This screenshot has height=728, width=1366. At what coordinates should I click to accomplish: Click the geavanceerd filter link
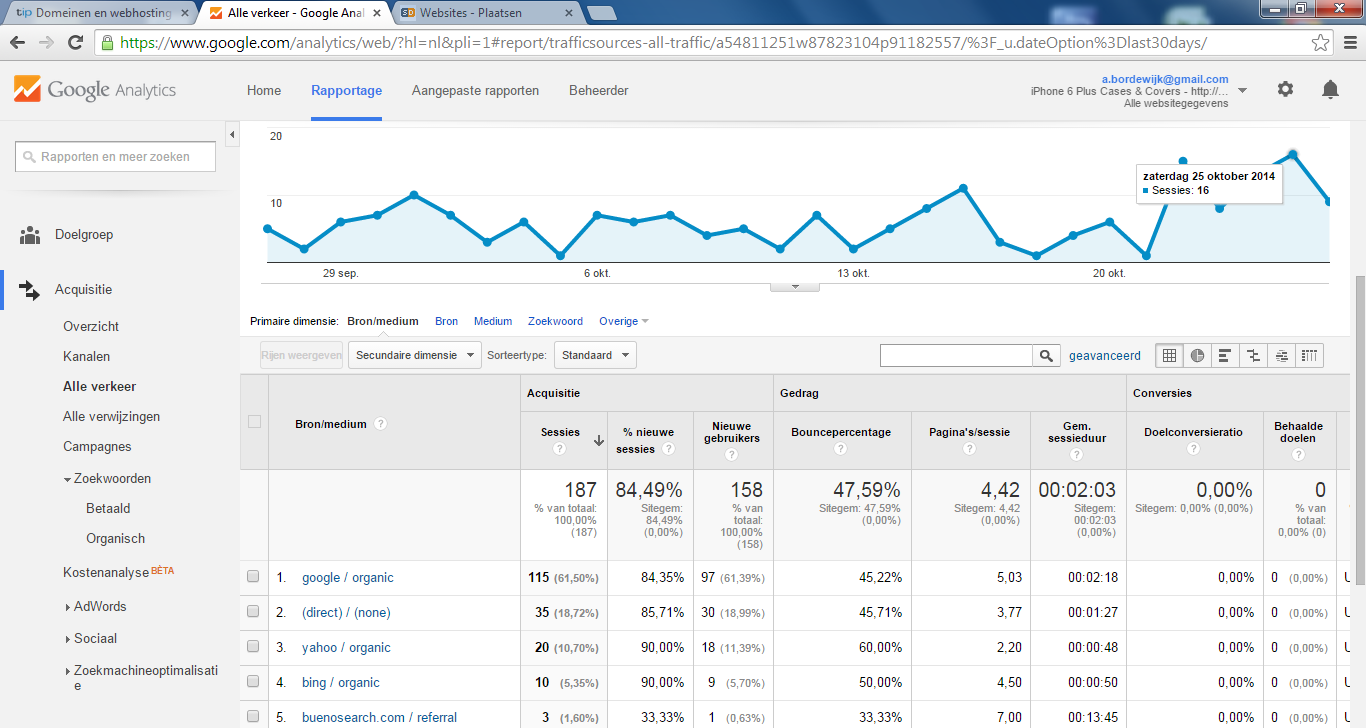pos(1105,355)
